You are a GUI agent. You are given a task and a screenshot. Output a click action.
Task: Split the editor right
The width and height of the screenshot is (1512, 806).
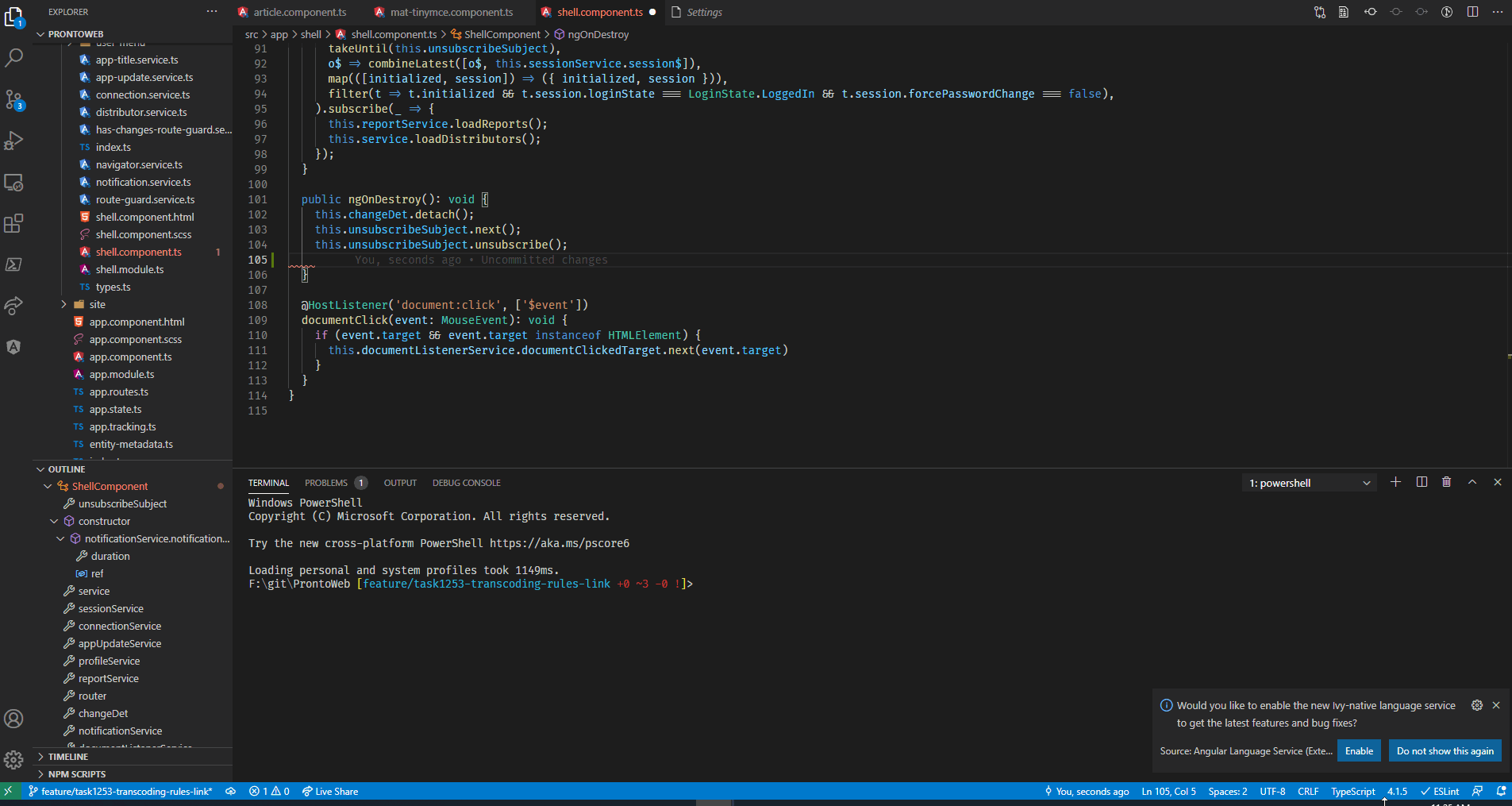point(1472,12)
